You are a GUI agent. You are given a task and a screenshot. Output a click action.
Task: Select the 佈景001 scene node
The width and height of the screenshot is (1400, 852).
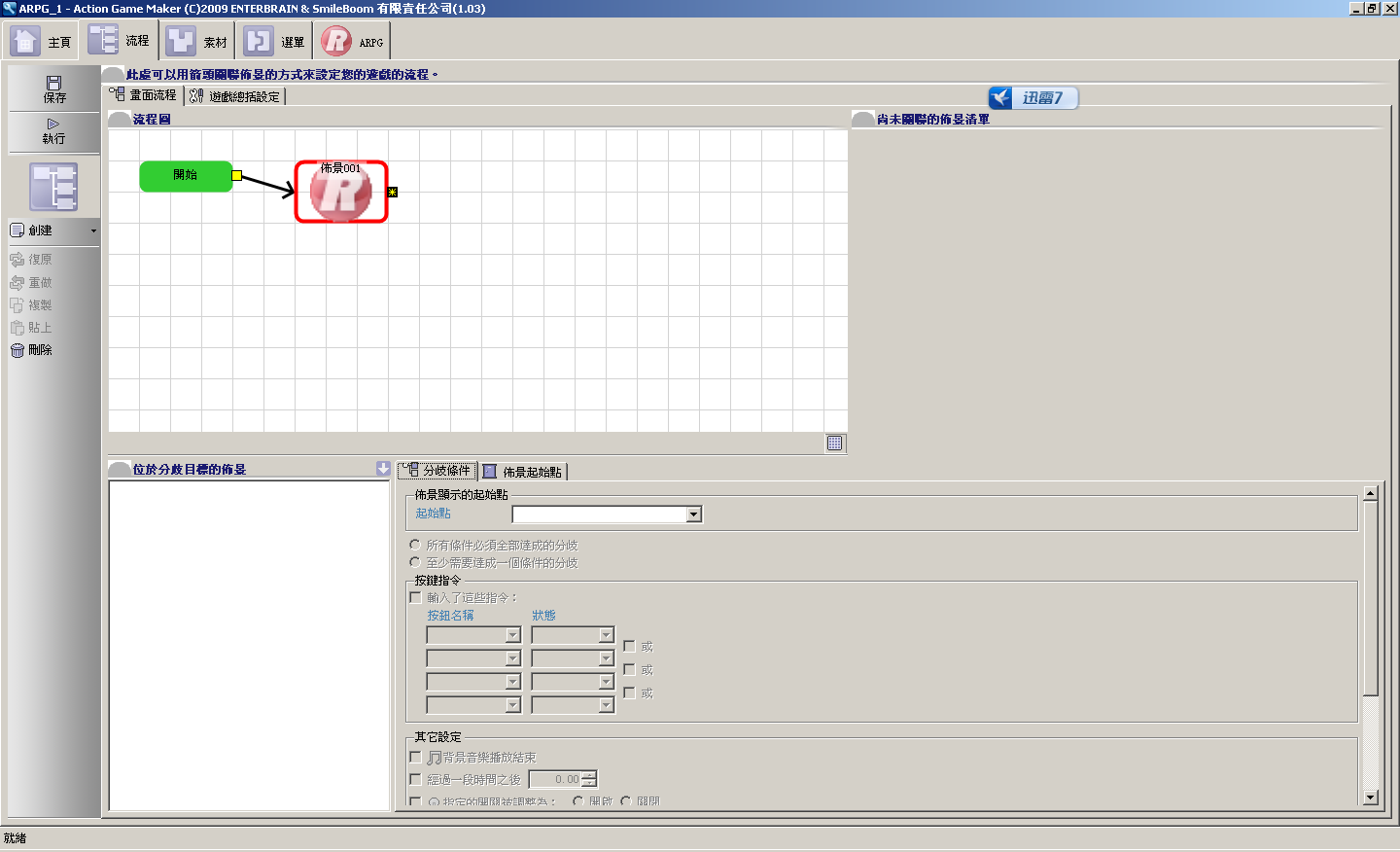341,192
